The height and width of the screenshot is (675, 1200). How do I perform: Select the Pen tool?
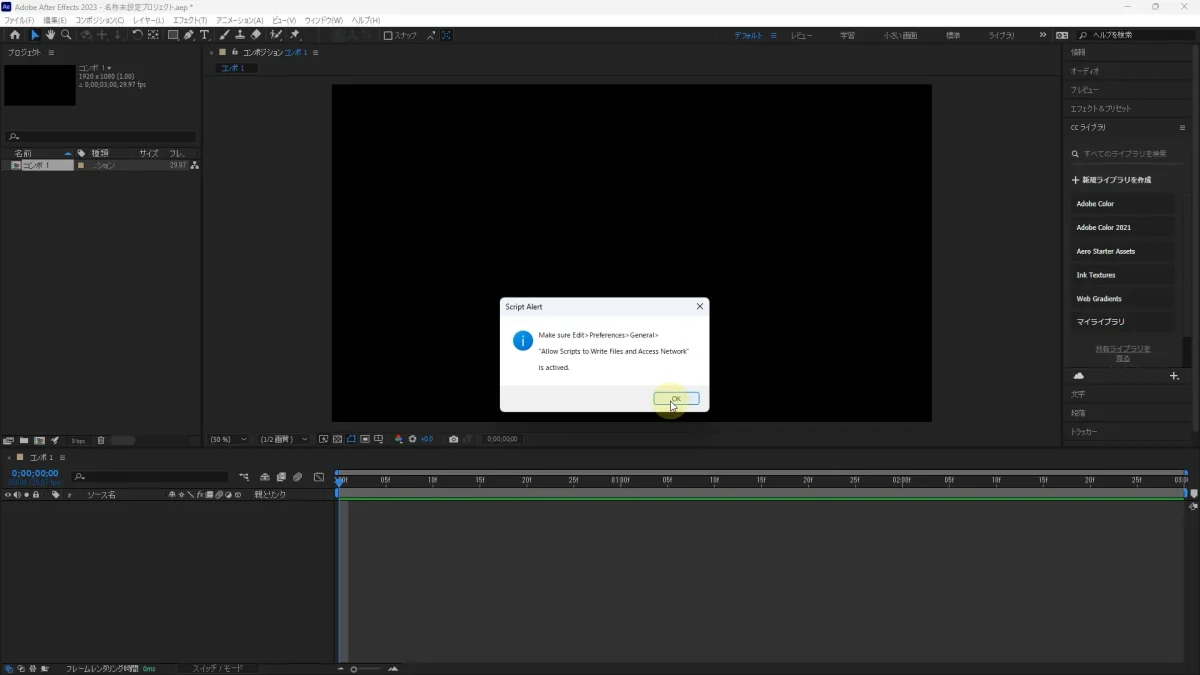coord(188,35)
